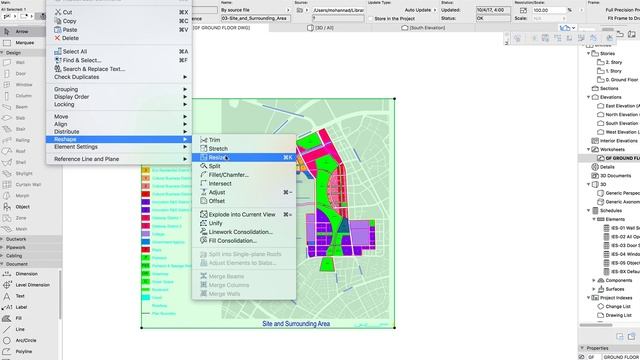Image resolution: width=640 pixels, height=360 pixels.
Task: Click the Skylight tool icon
Action: (x=7, y=173)
